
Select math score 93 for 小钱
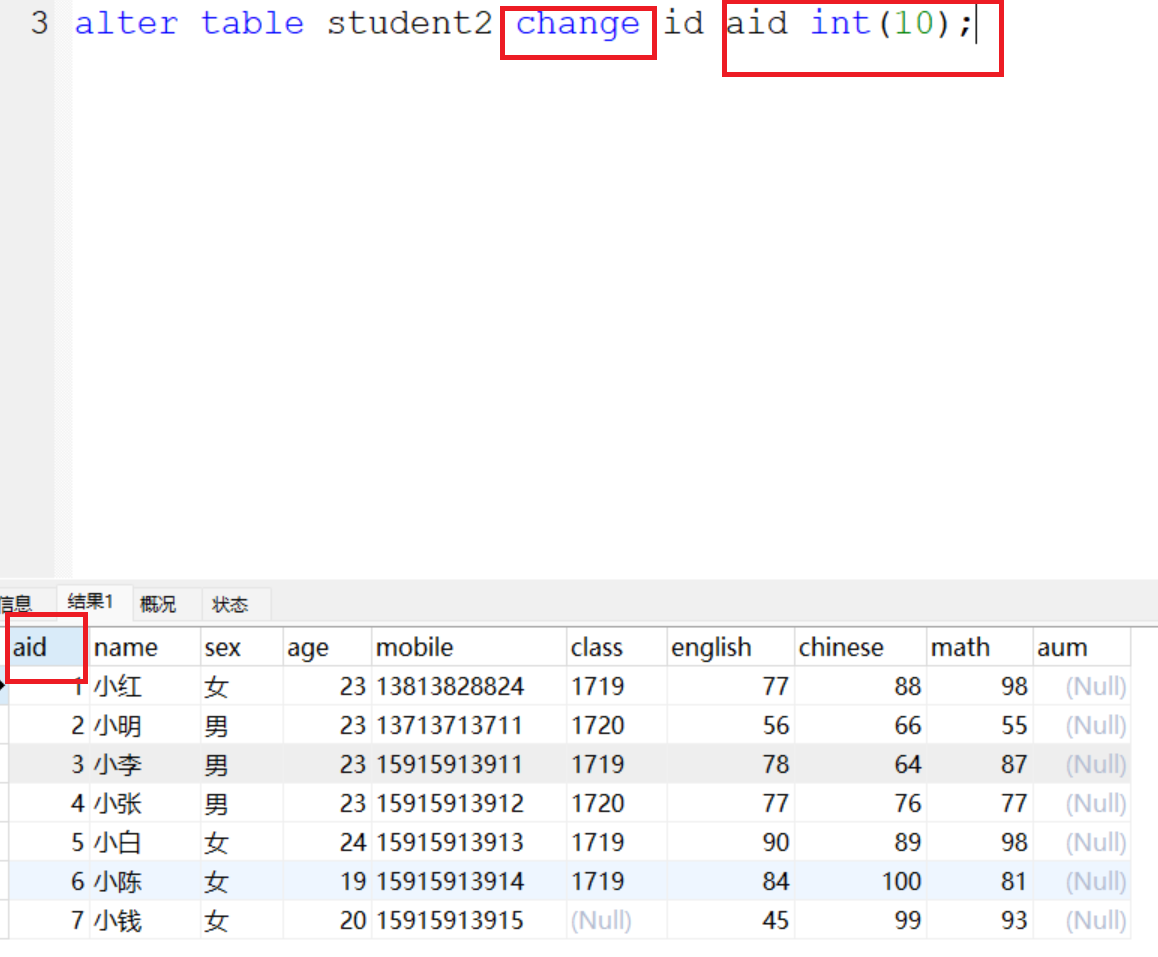(979, 921)
